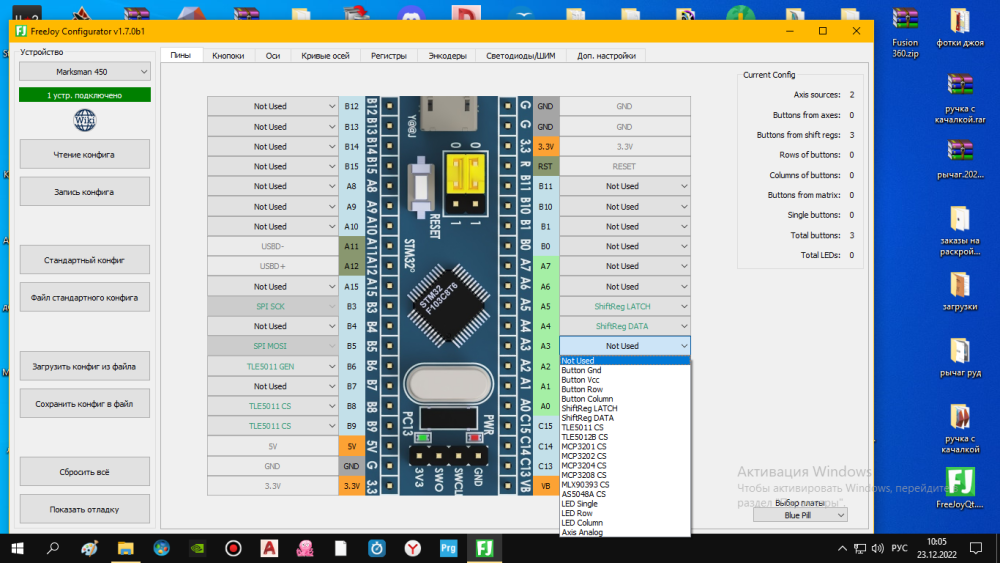This screenshot has height=563, width=1000.
Task: Click the Сбросить всё button
Action: (85, 470)
